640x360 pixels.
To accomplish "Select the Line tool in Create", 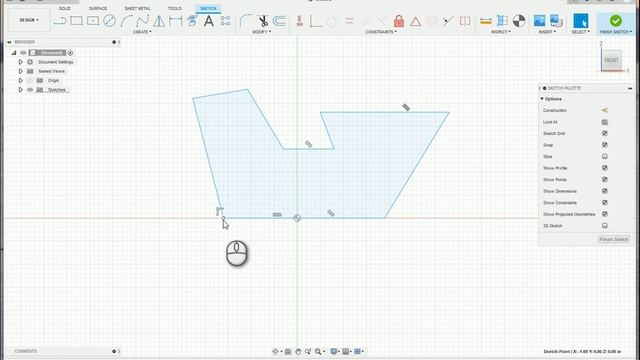I will [x=60, y=21].
